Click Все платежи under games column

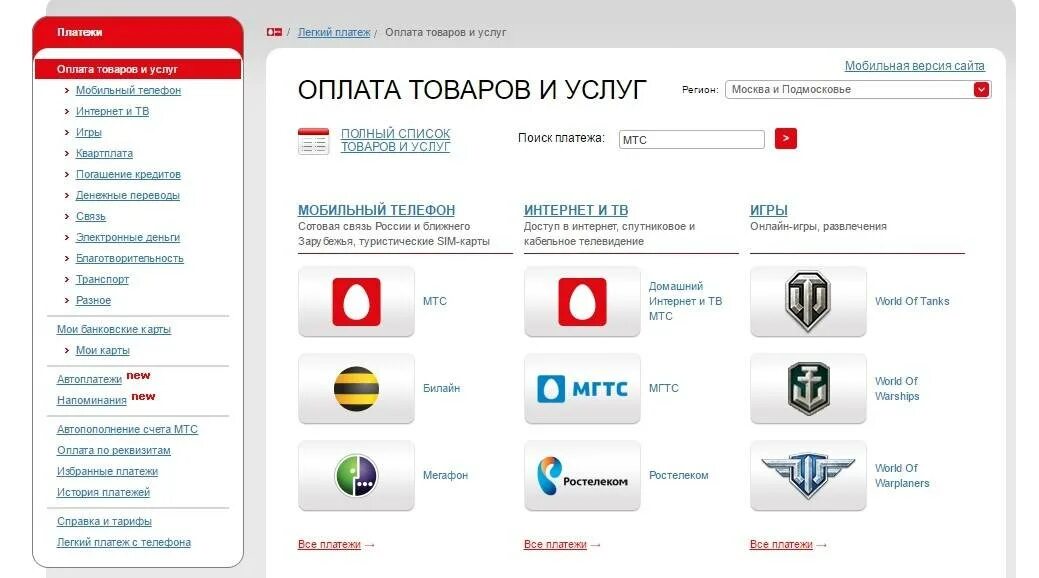click(781, 544)
